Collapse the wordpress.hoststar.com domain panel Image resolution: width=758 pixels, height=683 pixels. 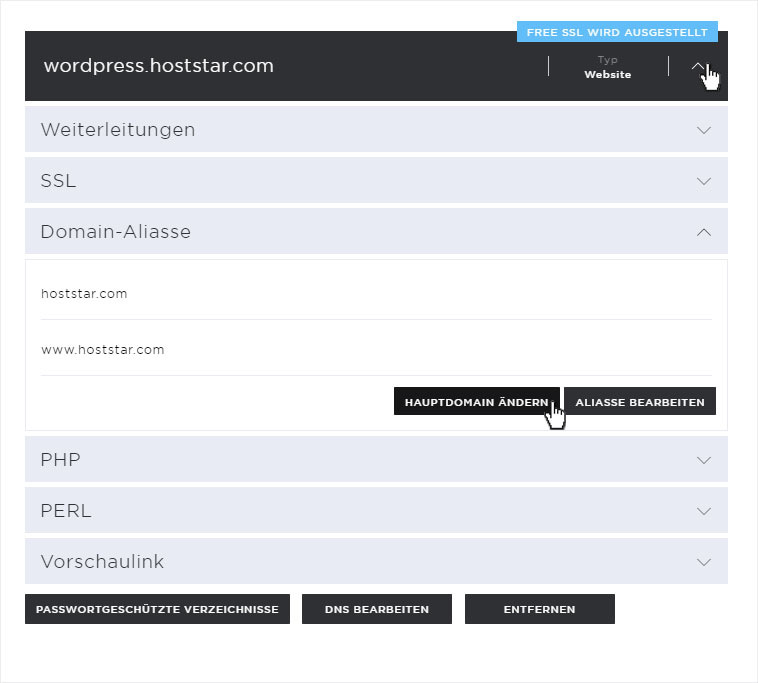[x=698, y=66]
